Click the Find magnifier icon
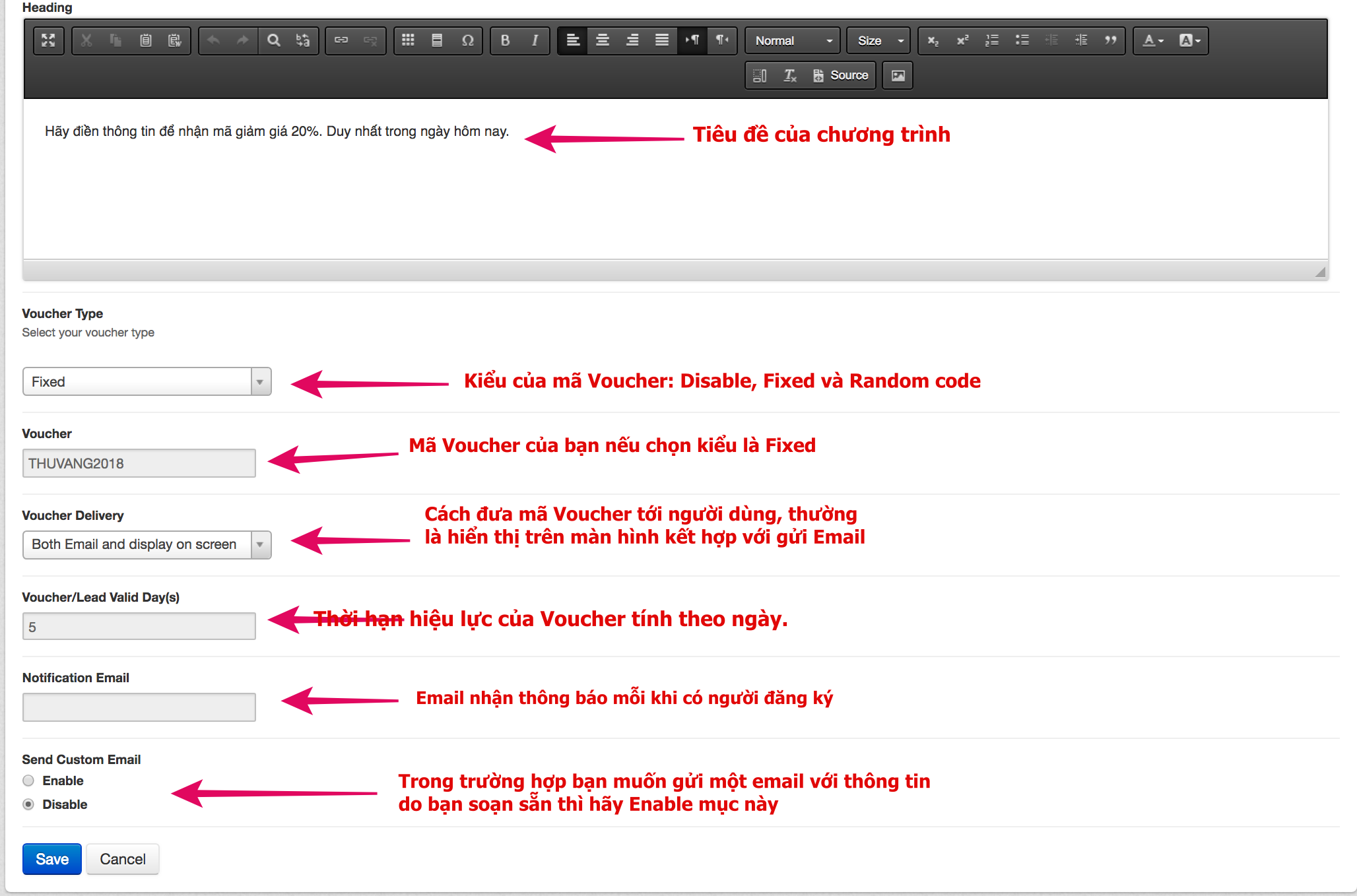 pyautogui.click(x=273, y=40)
